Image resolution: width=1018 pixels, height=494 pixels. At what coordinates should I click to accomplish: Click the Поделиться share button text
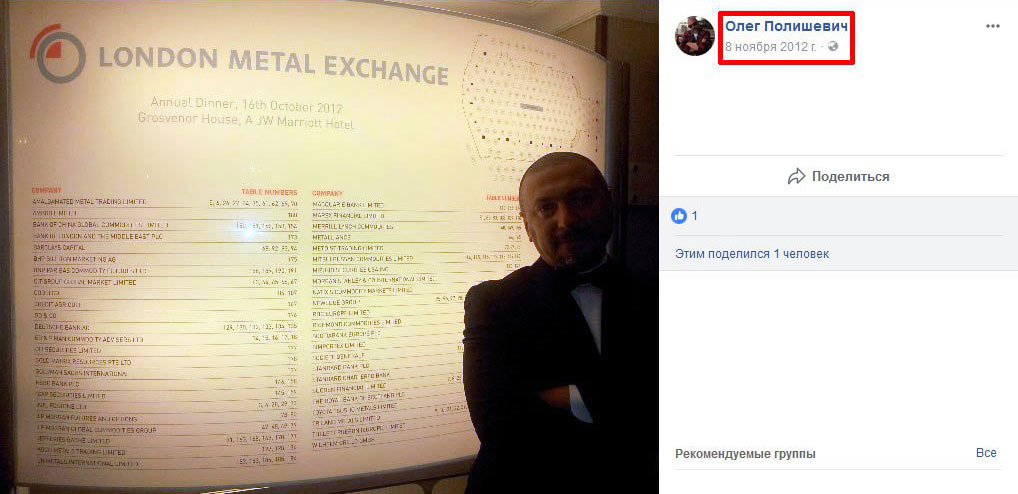[x=850, y=177]
